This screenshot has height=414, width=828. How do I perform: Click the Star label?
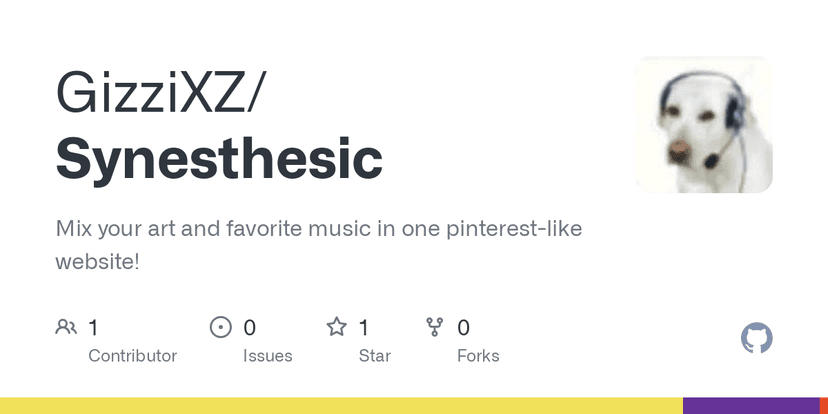pyautogui.click(x=375, y=356)
